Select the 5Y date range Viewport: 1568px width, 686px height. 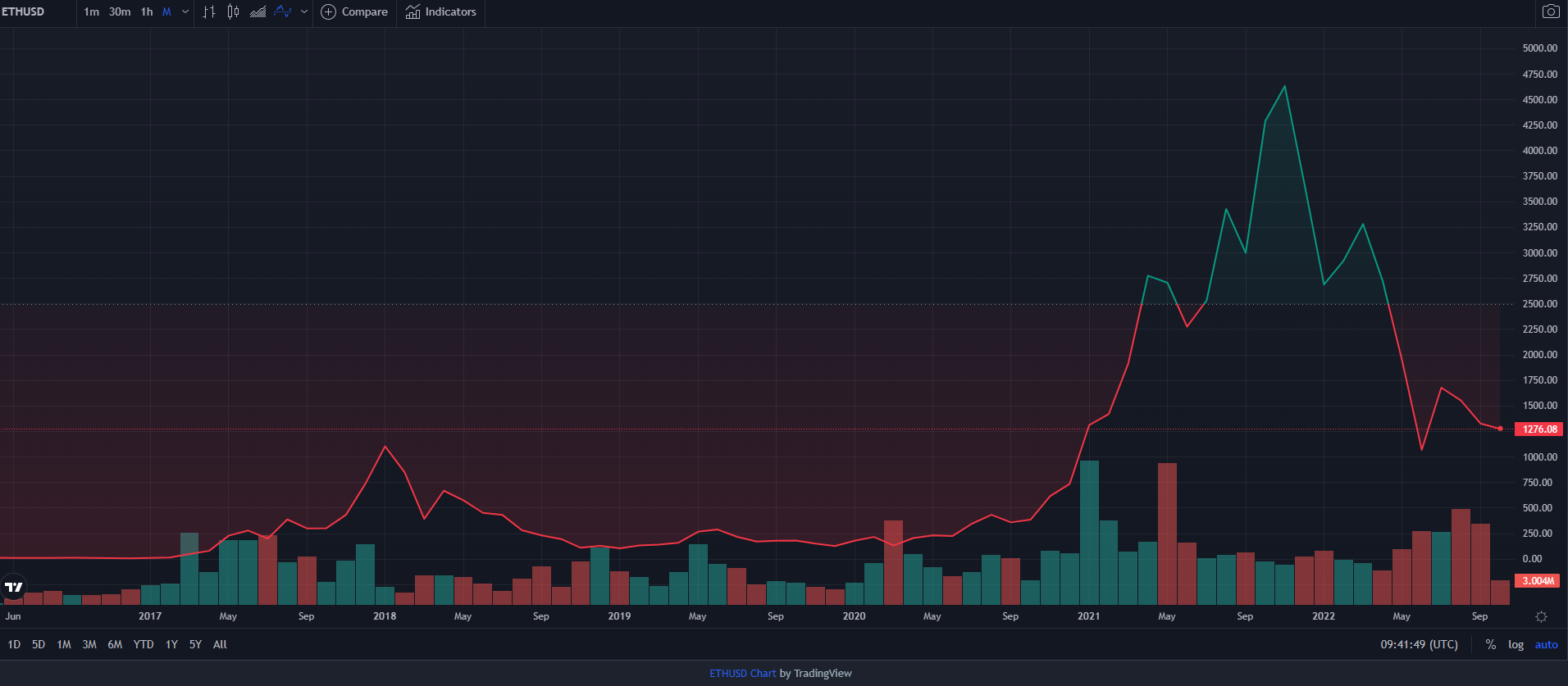195,645
